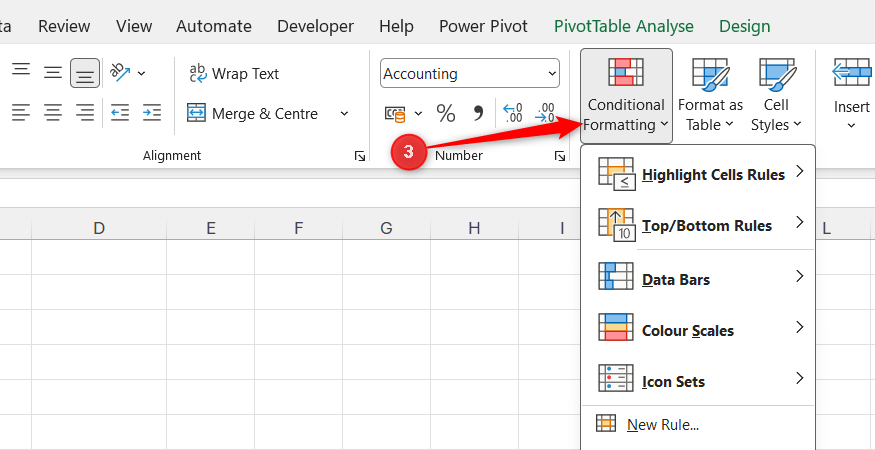
Task: Open Highlight Cells Rules submenu
Action: pyautogui.click(x=699, y=174)
